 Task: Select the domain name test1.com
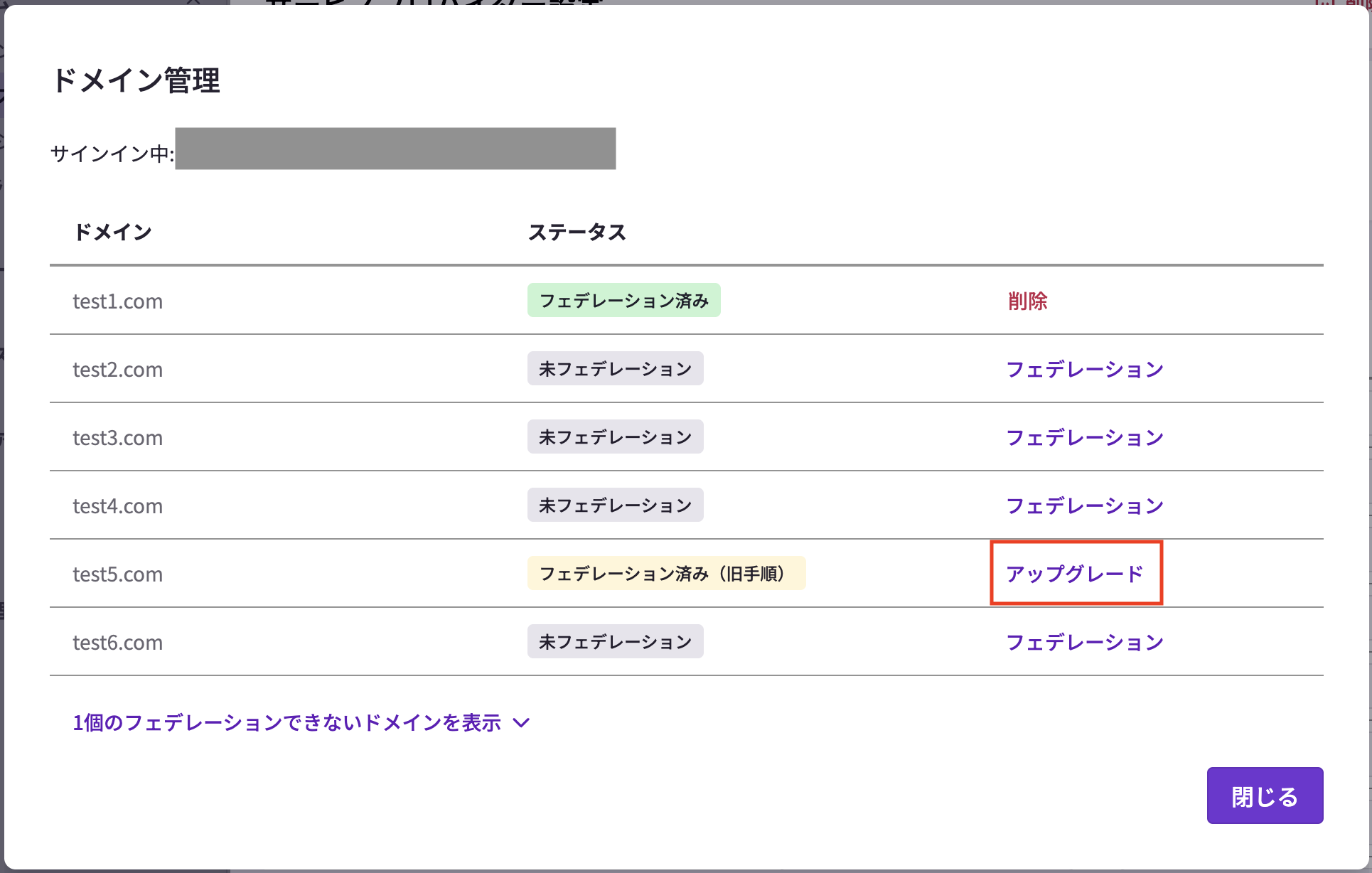(x=117, y=301)
